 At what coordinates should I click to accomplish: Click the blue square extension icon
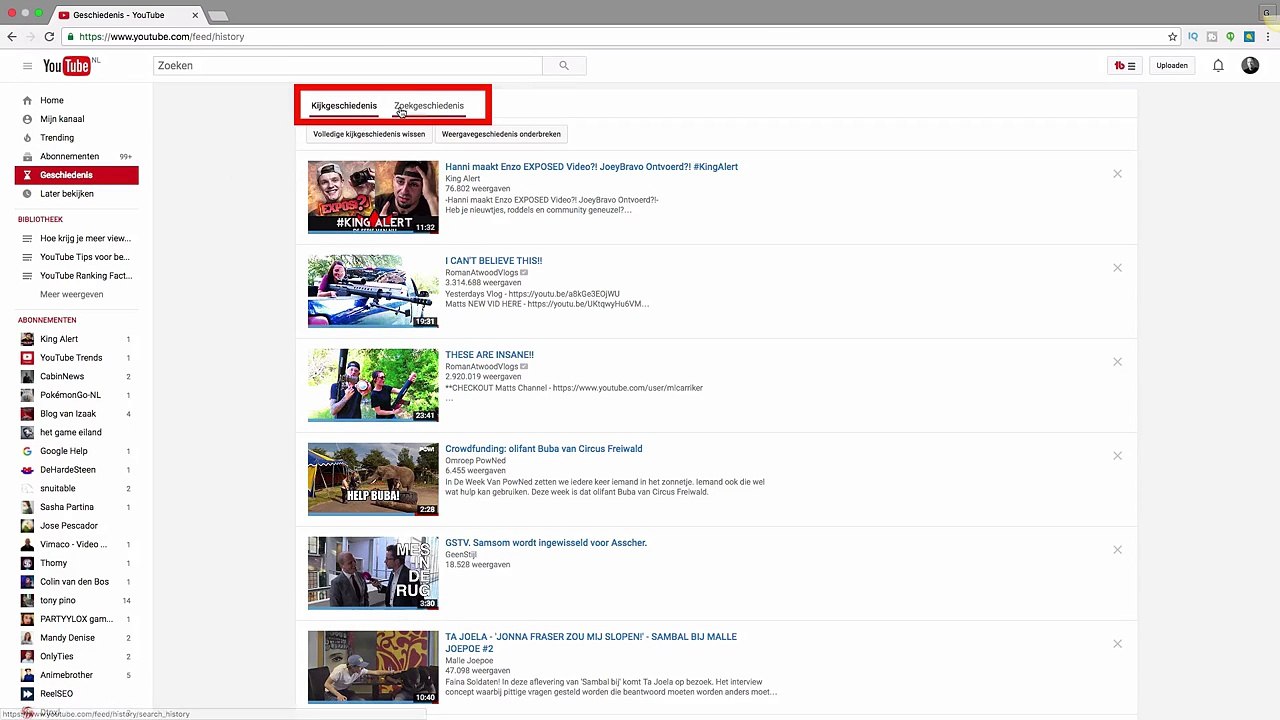point(1249,37)
